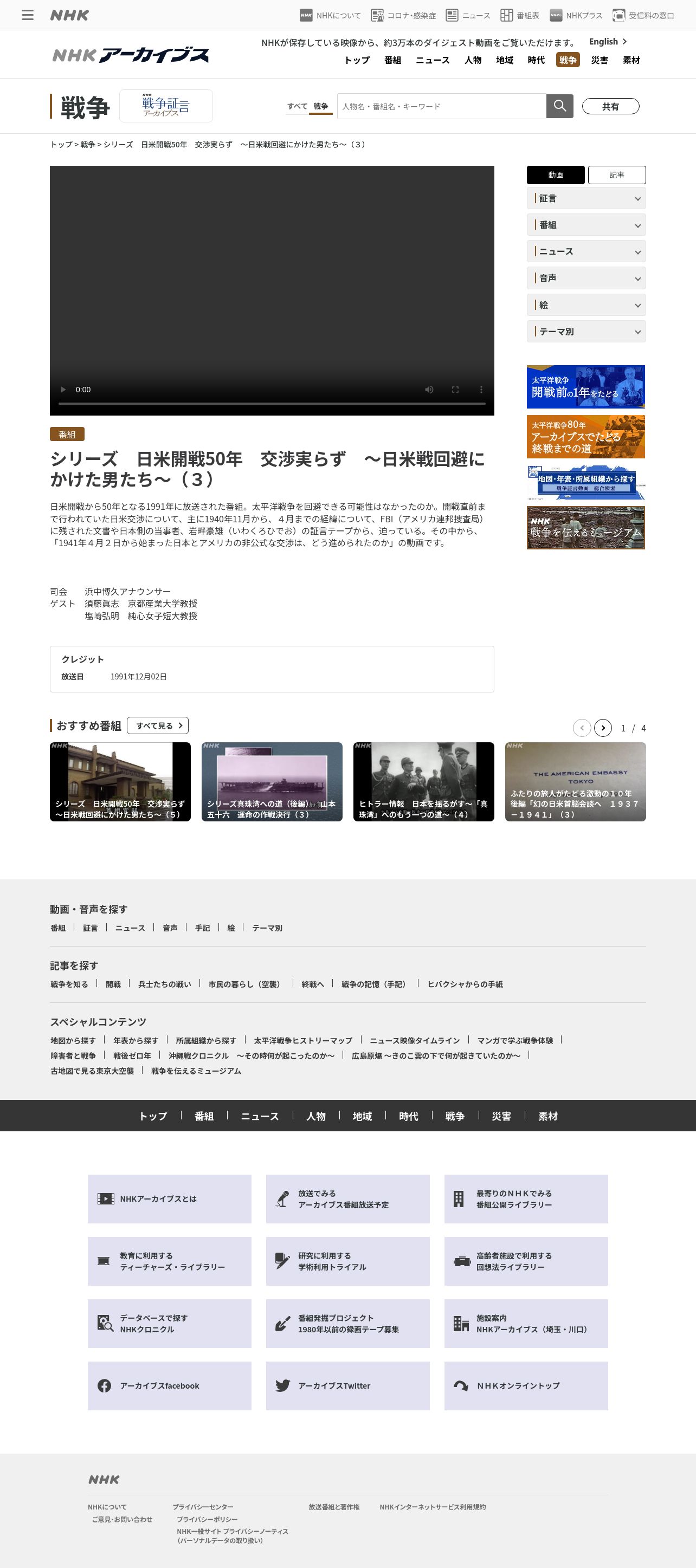
Task: Expand the 音声 sidebar section
Action: pyautogui.click(x=586, y=278)
